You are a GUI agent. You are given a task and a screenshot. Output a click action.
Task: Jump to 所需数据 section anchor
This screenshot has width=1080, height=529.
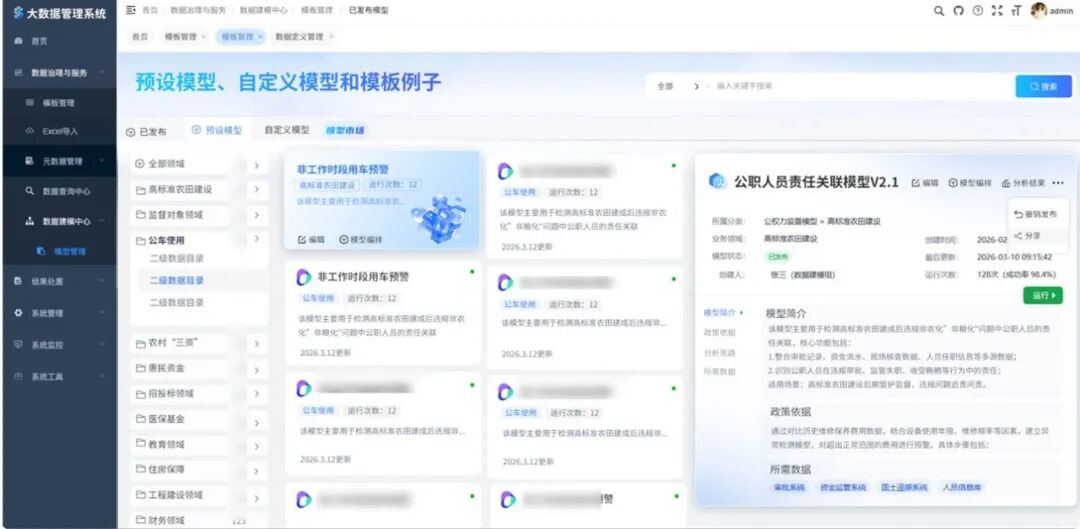pyautogui.click(x=719, y=372)
